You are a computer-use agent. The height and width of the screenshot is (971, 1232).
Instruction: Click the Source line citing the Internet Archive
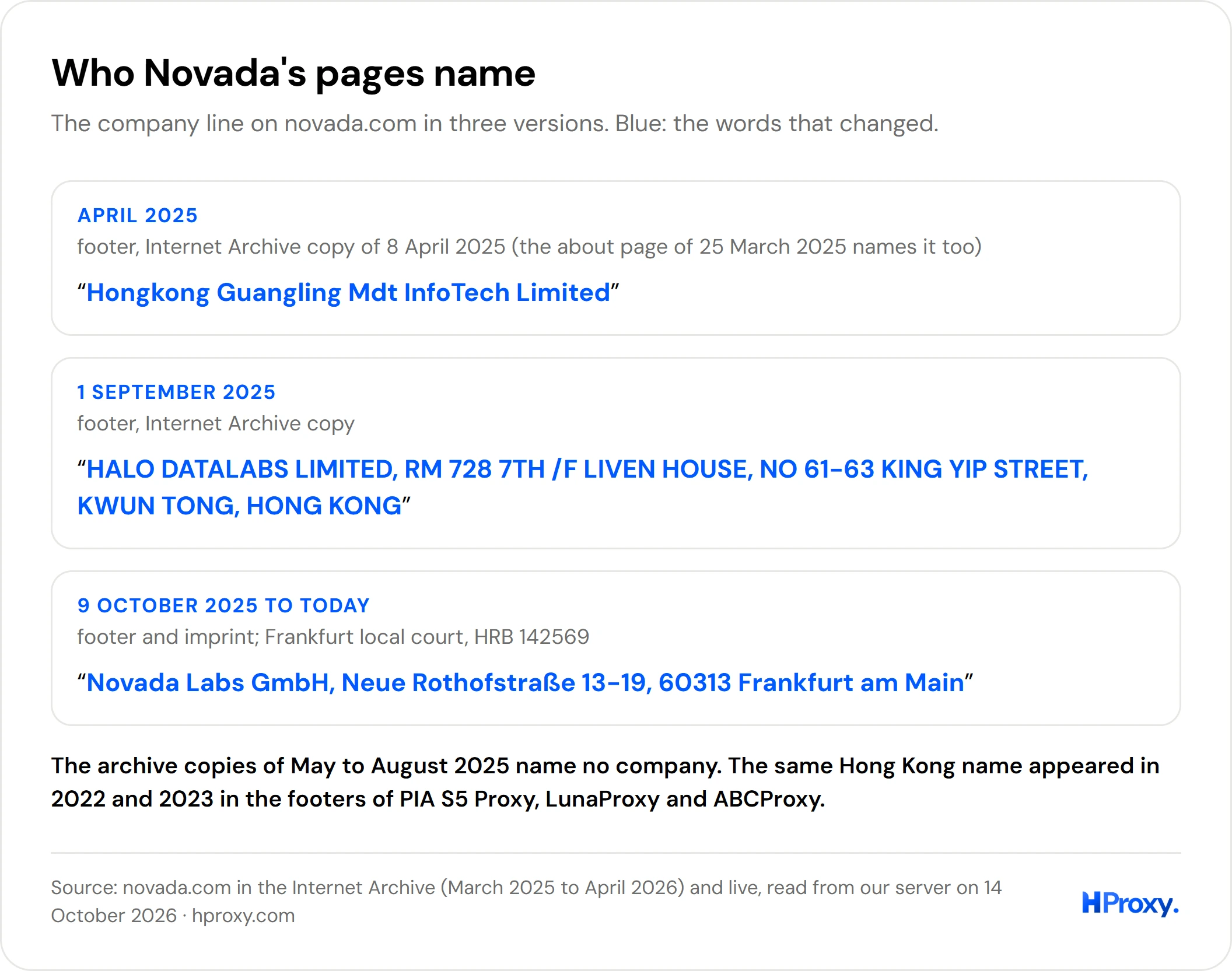coord(526,902)
